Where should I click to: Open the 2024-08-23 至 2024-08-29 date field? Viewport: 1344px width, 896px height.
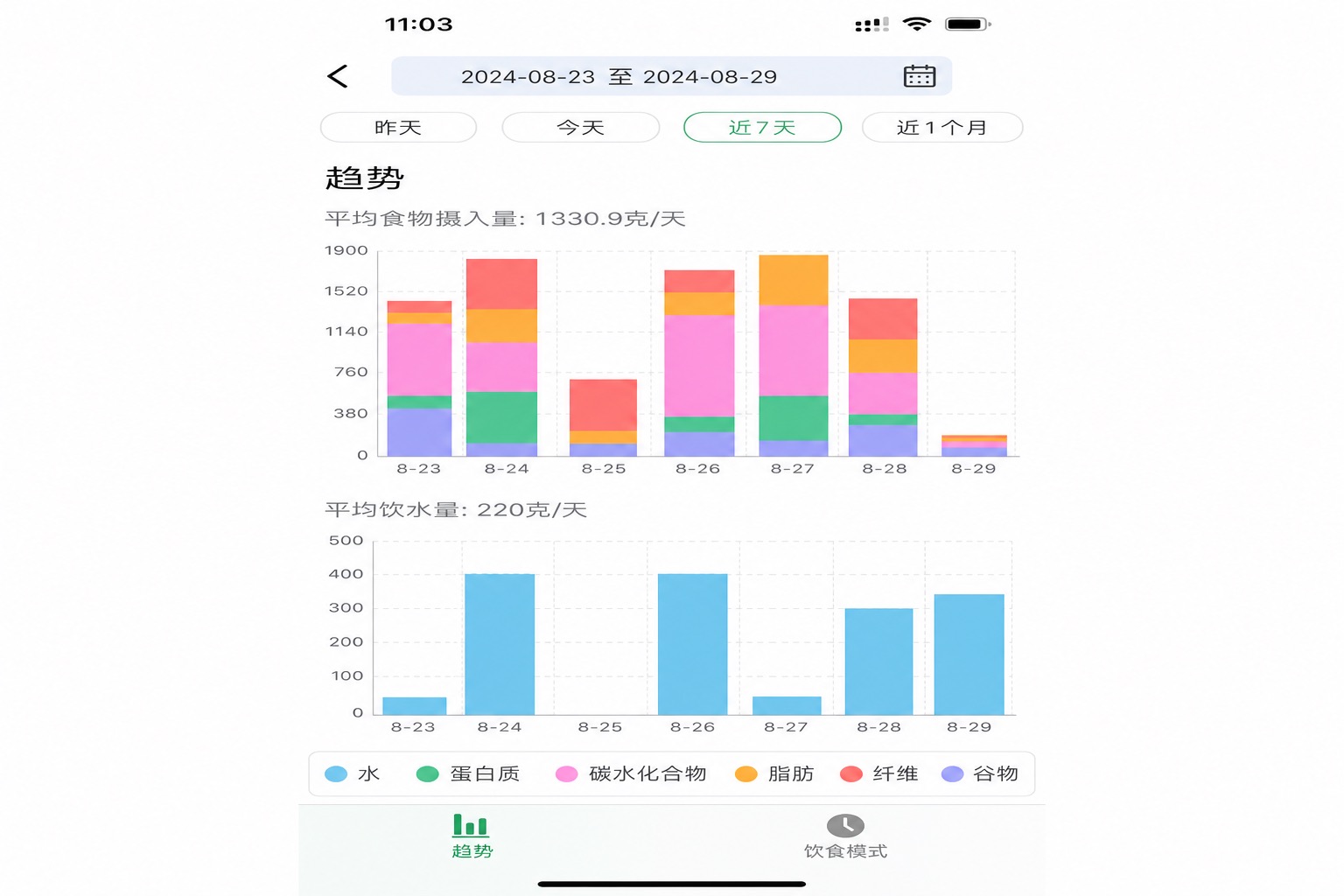pyautogui.click(x=671, y=76)
